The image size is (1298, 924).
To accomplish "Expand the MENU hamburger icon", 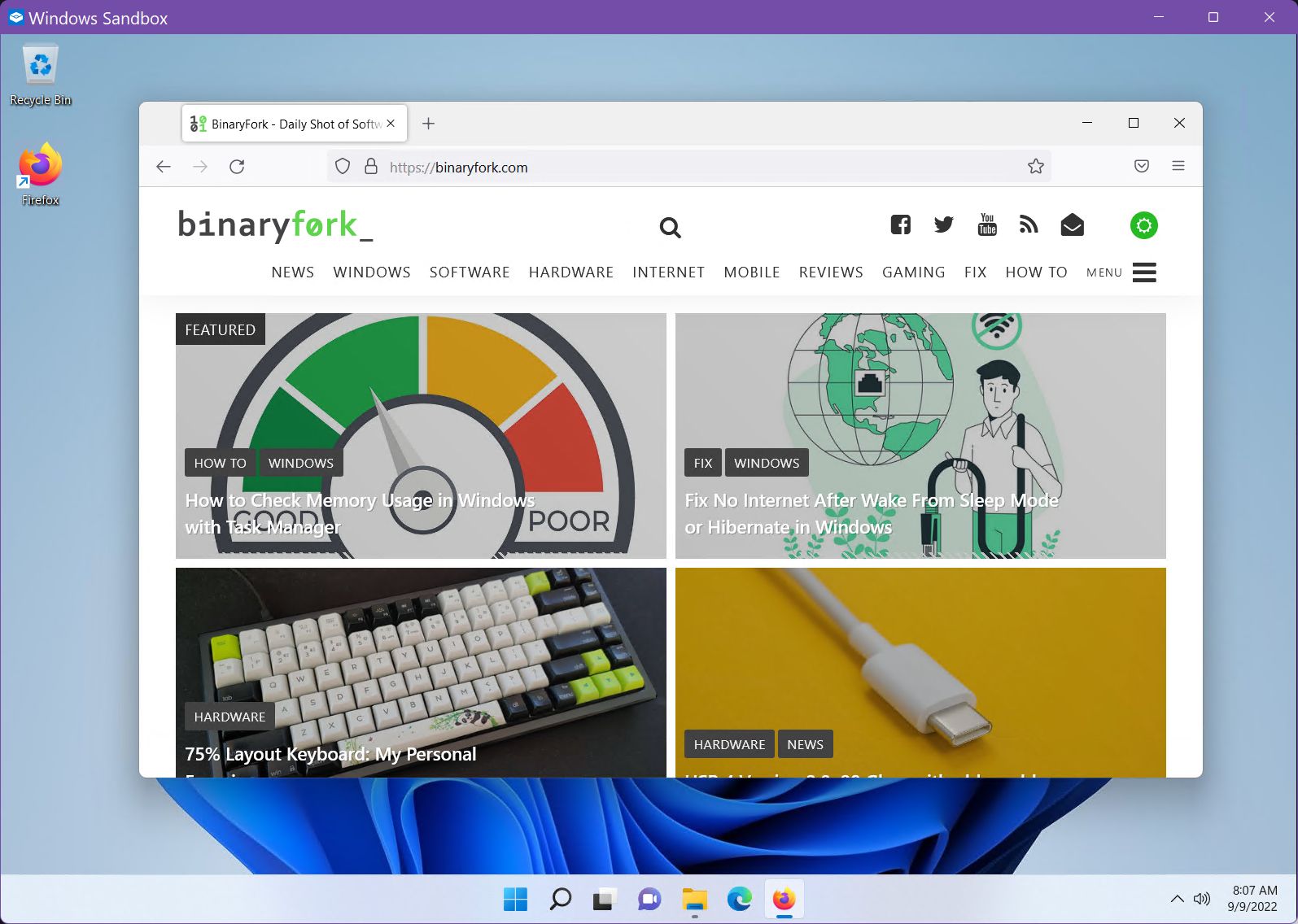I will [x=1144, y=272].
